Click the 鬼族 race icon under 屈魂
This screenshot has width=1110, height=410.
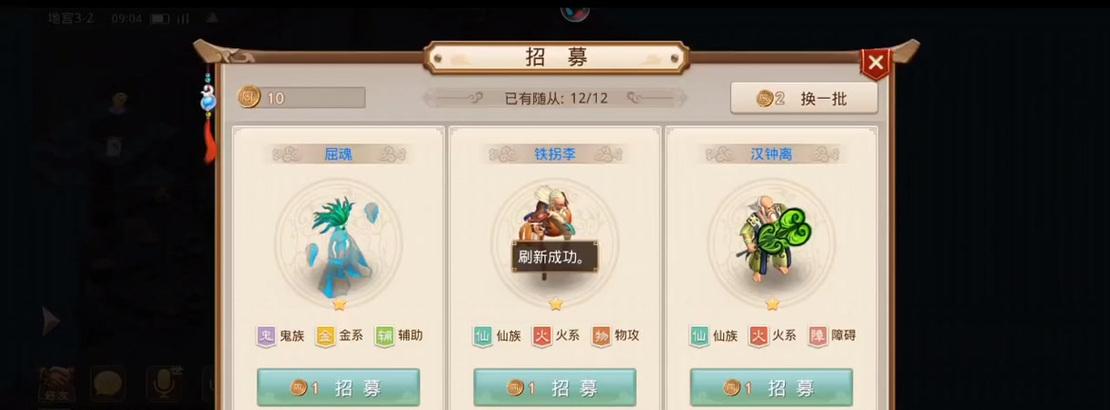tap(265, 336)
